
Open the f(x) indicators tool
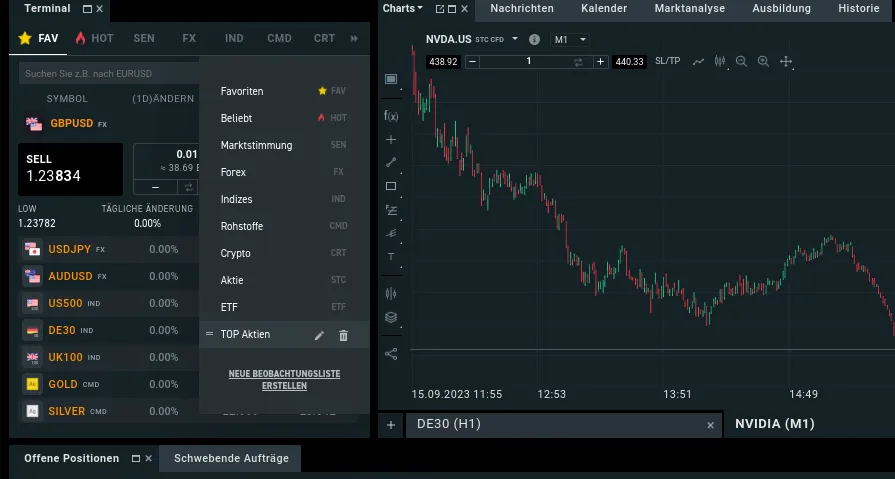(x=391, y=116)
